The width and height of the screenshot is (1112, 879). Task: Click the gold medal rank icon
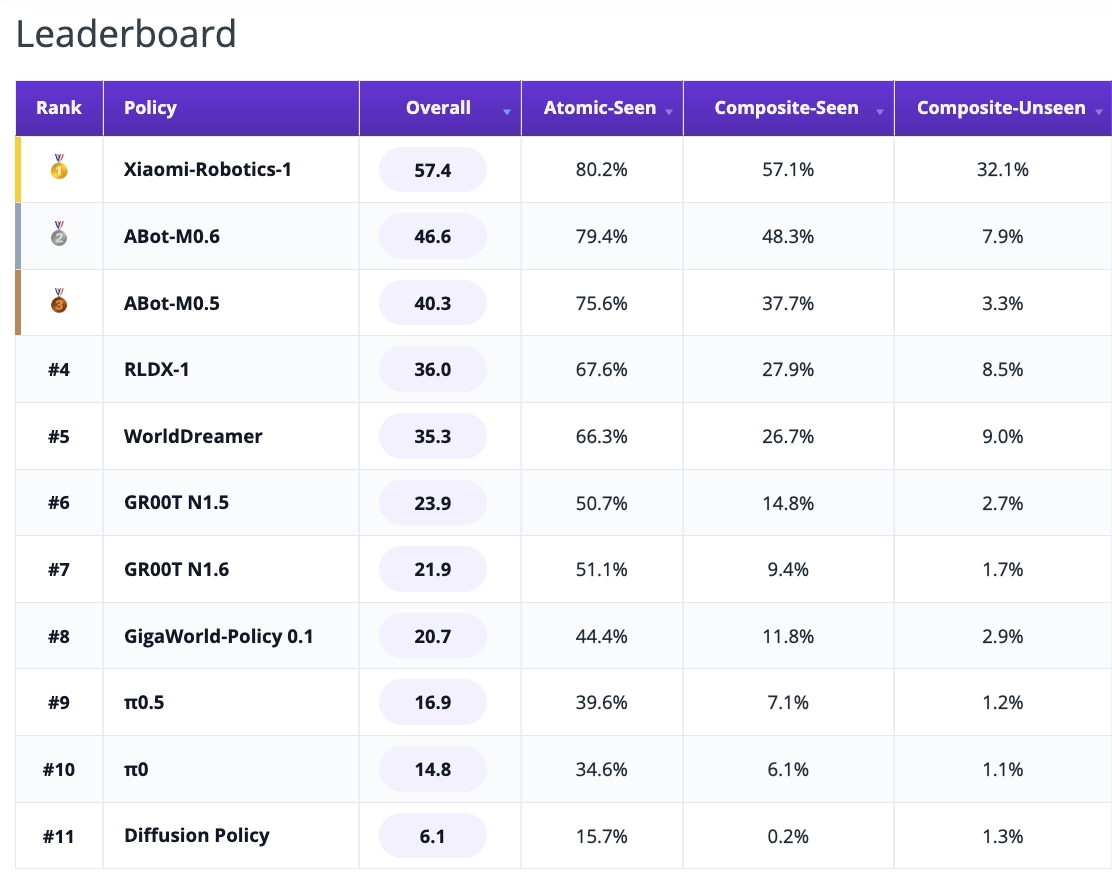[x=59, y=167]
